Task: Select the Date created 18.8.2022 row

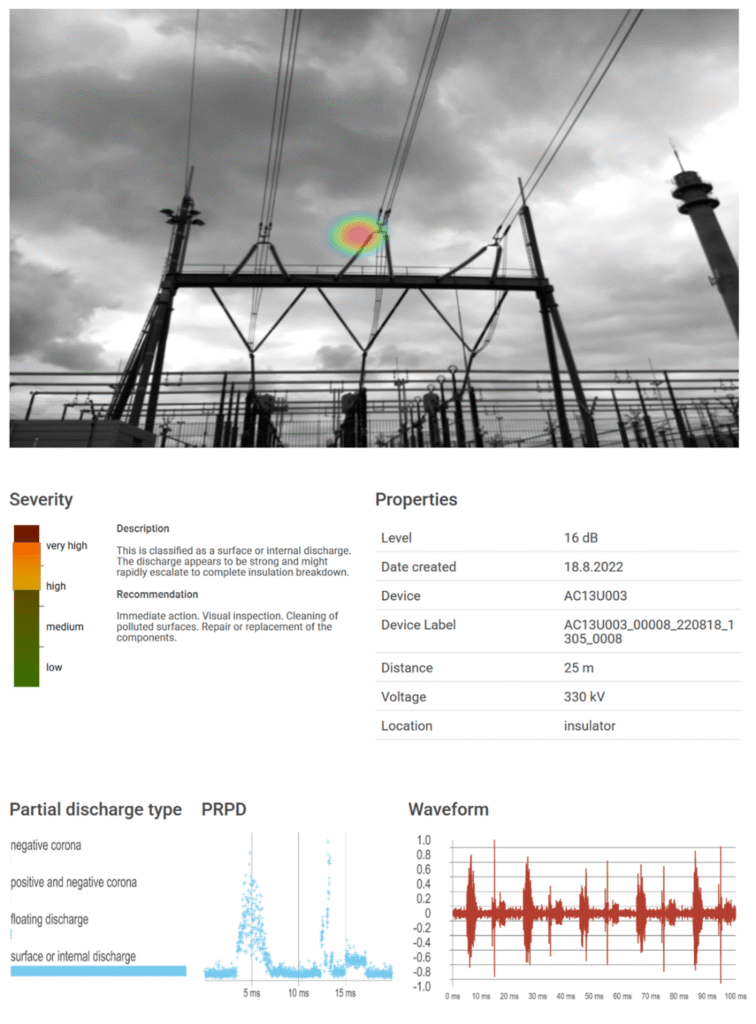Action: pyautogui.click(x=558, y=567)
